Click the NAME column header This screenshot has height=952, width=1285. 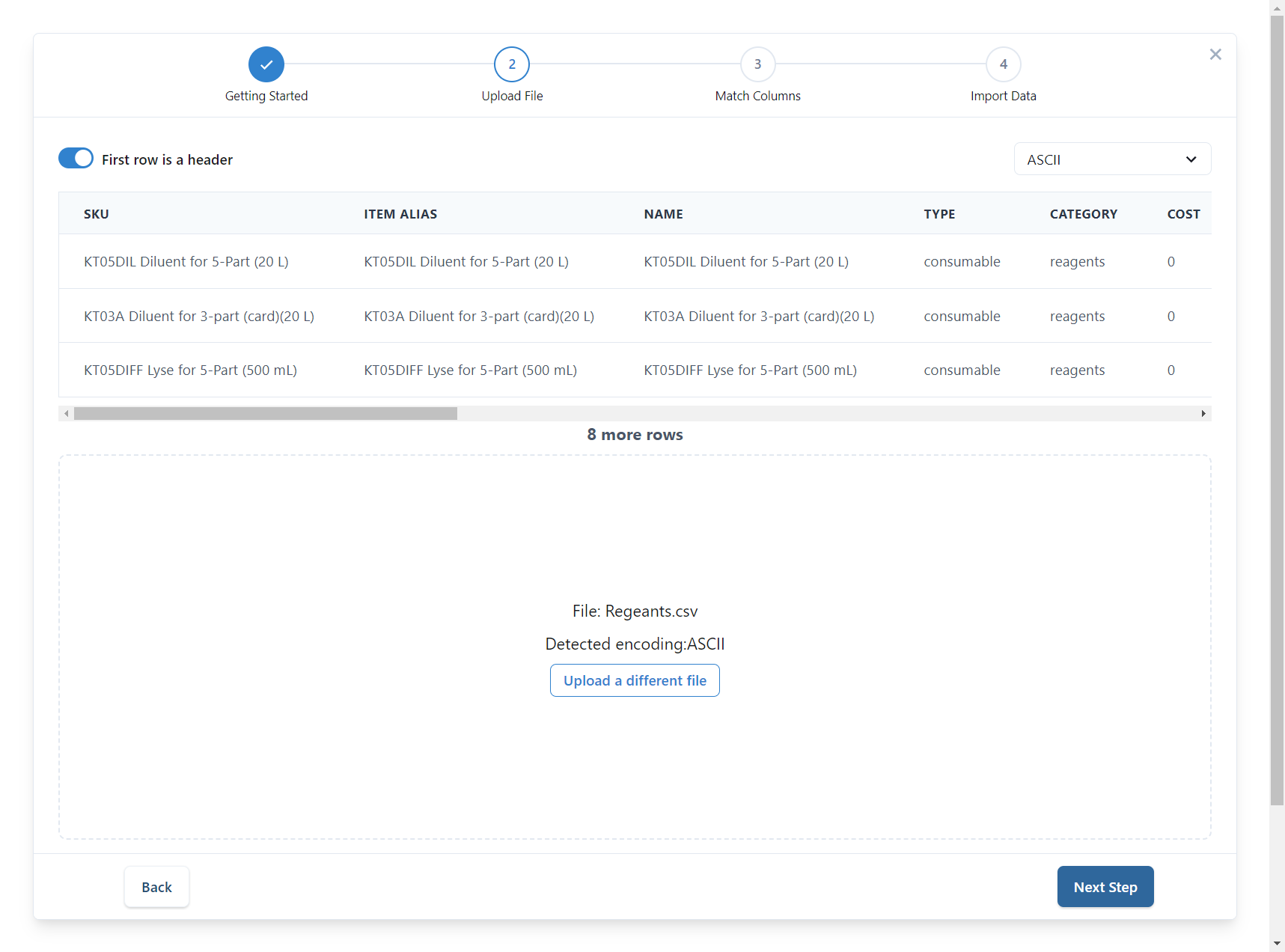(x=663, y=214)
